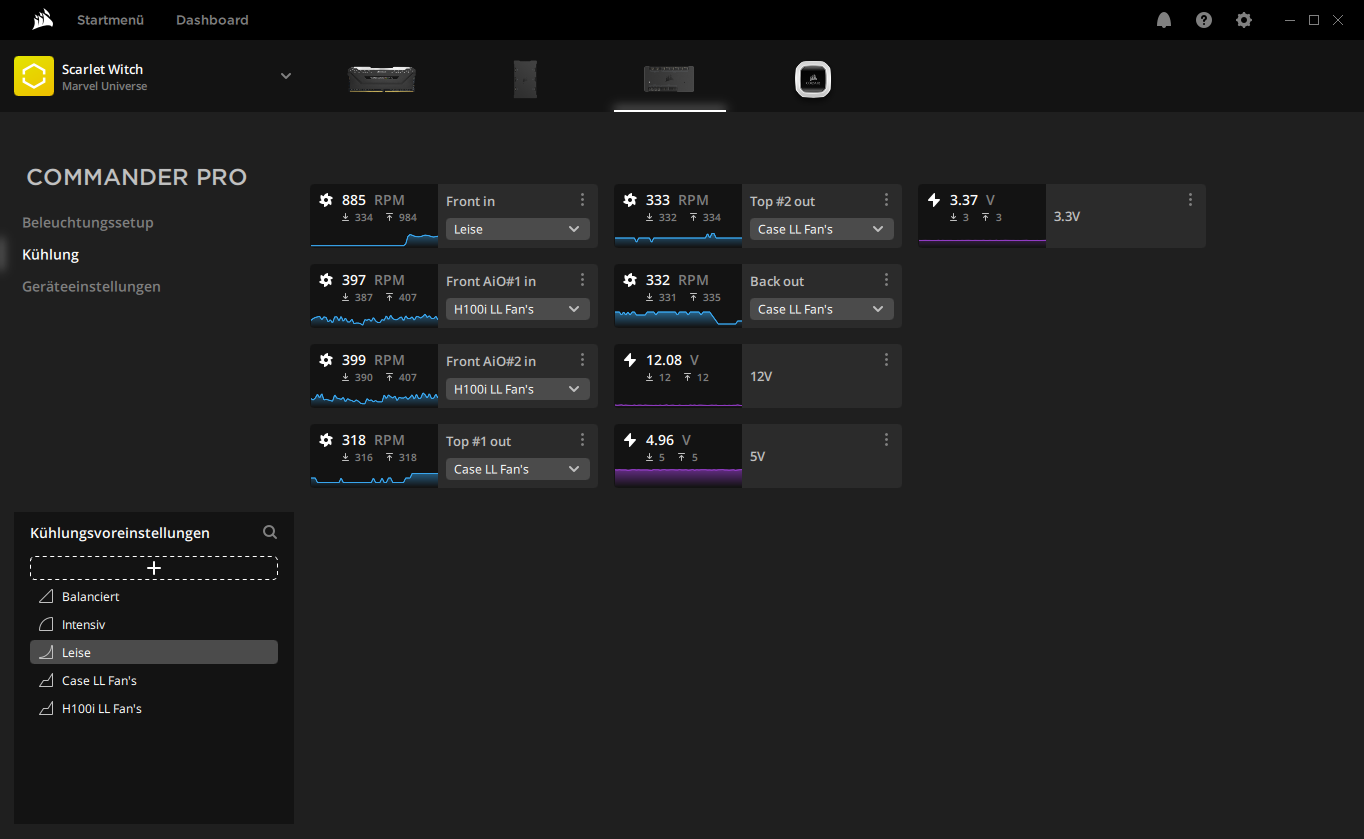Viewport: 1364px width, 839px height.
Task: Click the 5V voltage graph
Action: coord(678,476)
